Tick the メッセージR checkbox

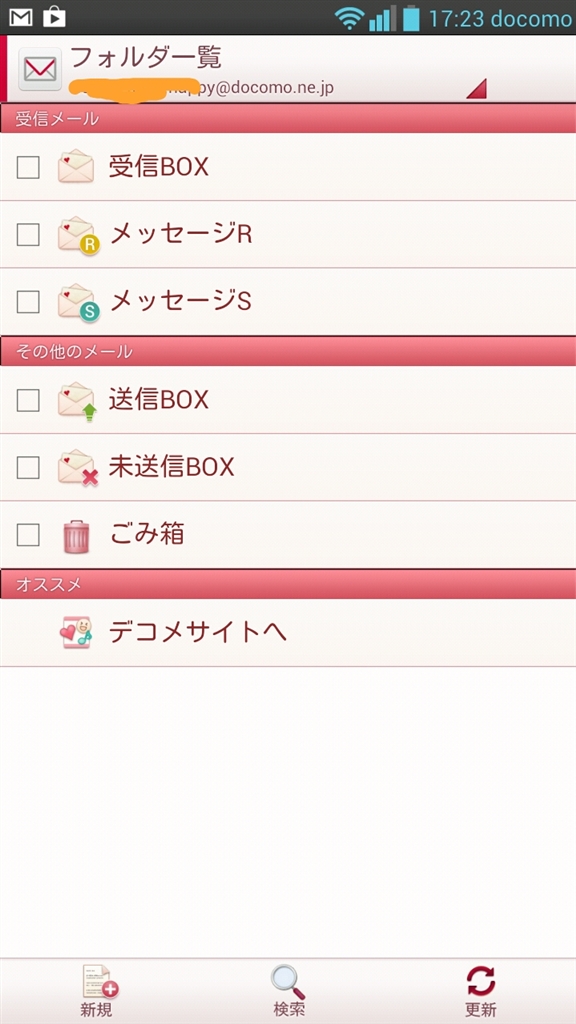coord(28,234)
